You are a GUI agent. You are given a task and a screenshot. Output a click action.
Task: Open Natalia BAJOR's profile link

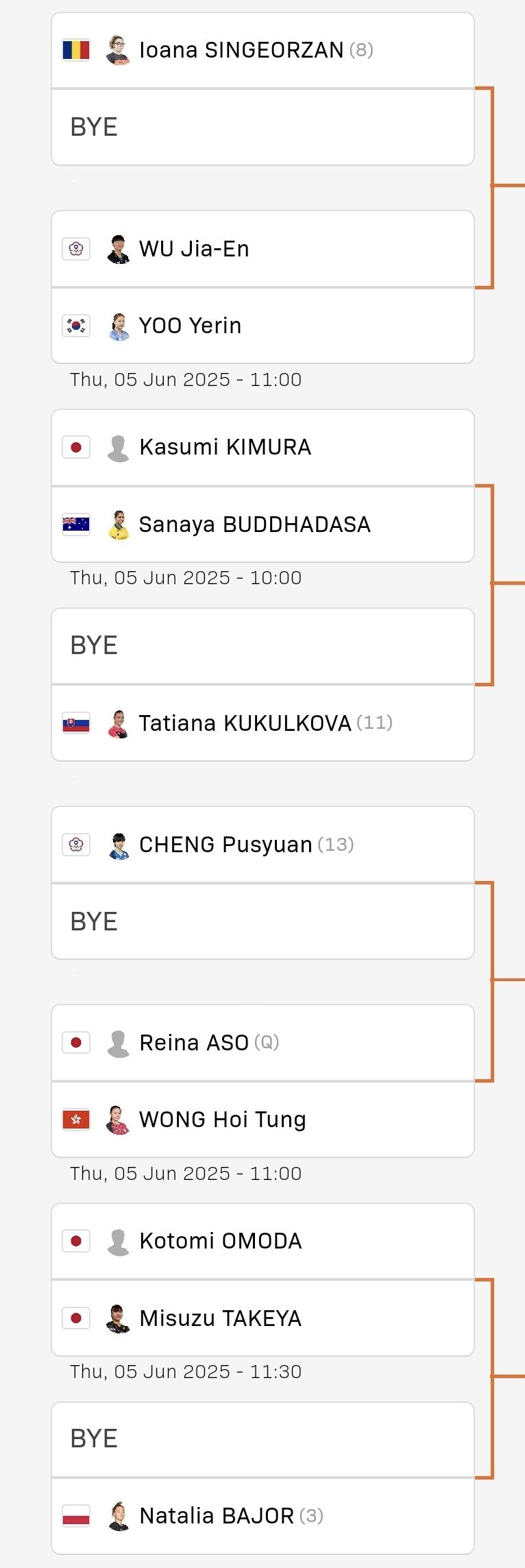tap(217, 1516)
